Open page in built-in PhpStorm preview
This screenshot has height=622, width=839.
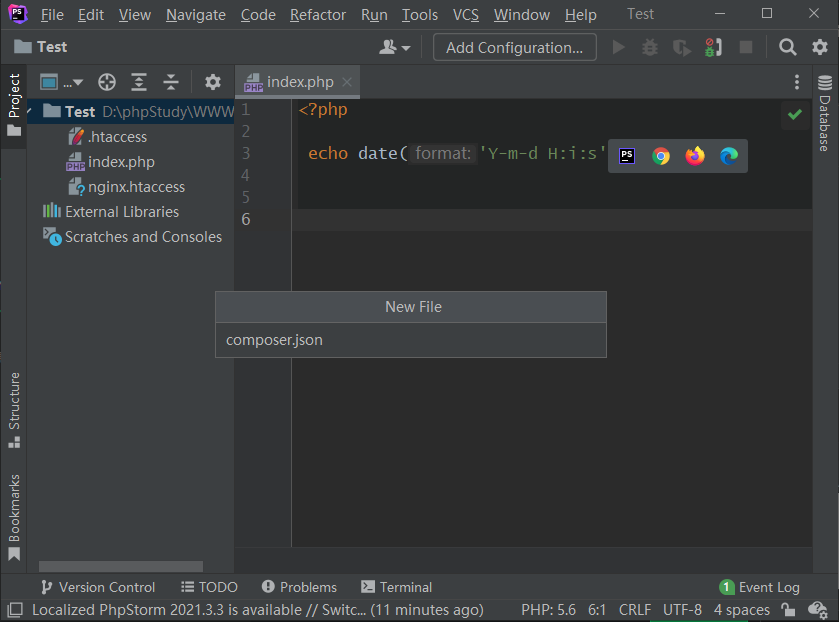coord(627,156)
